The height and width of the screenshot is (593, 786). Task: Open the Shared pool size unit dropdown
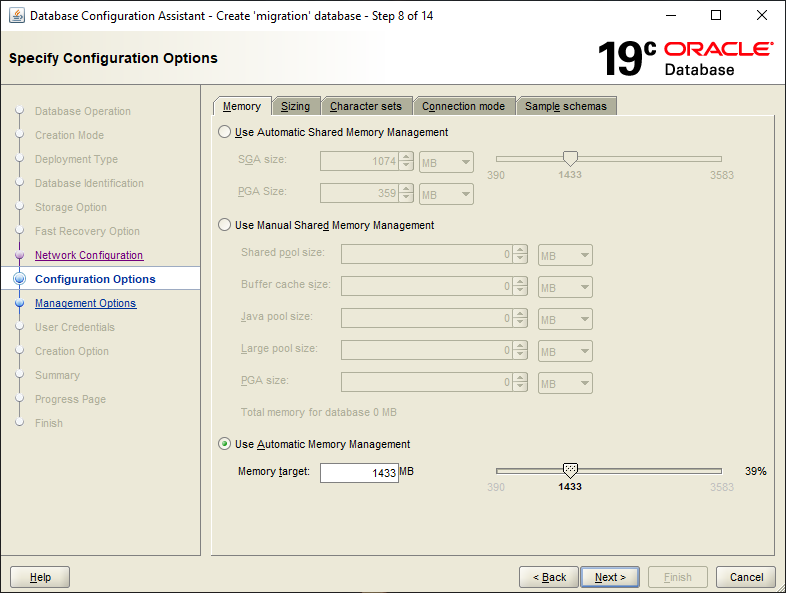(565, 254)
